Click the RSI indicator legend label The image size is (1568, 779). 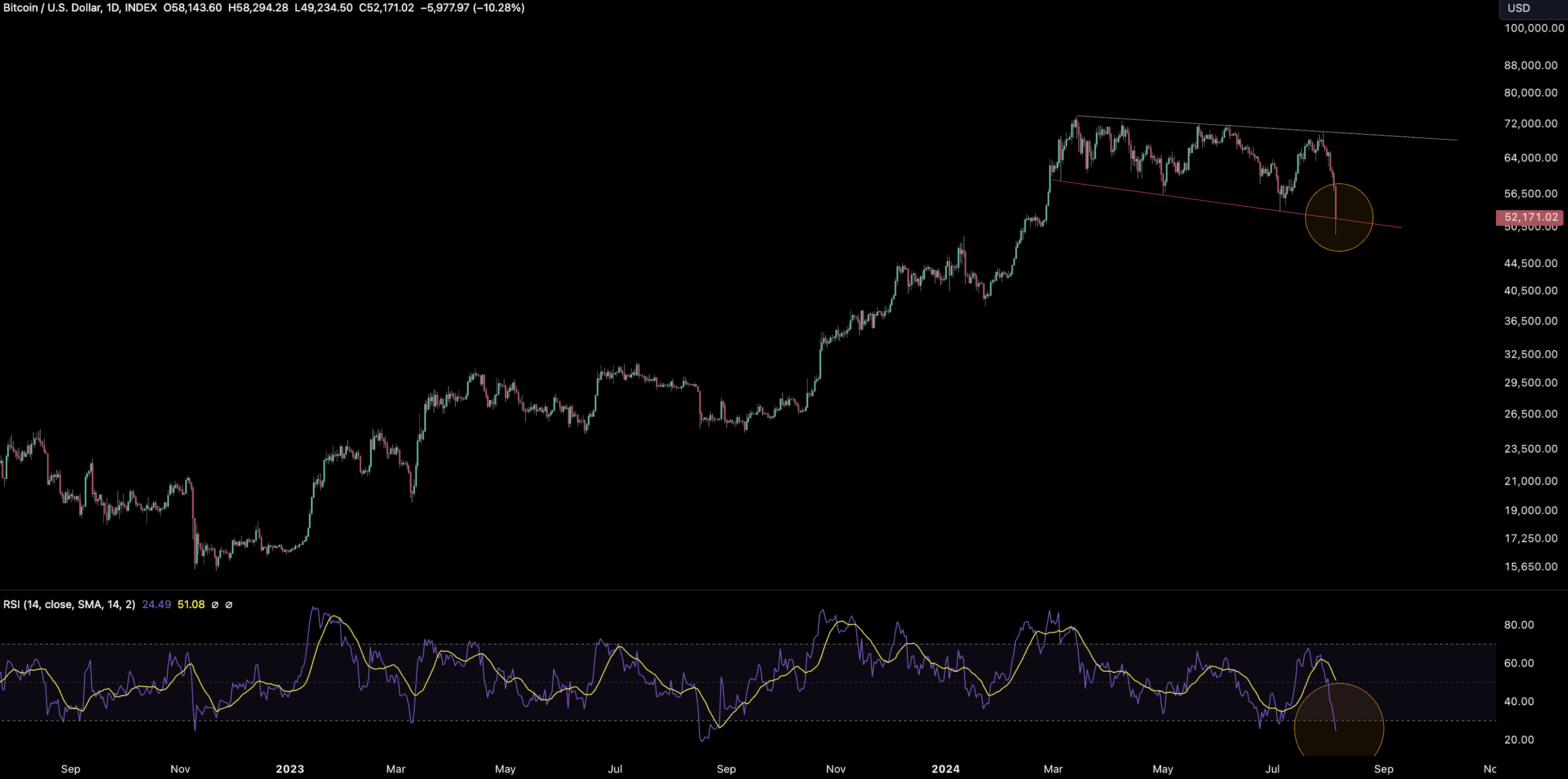click(x=69, y=604)
